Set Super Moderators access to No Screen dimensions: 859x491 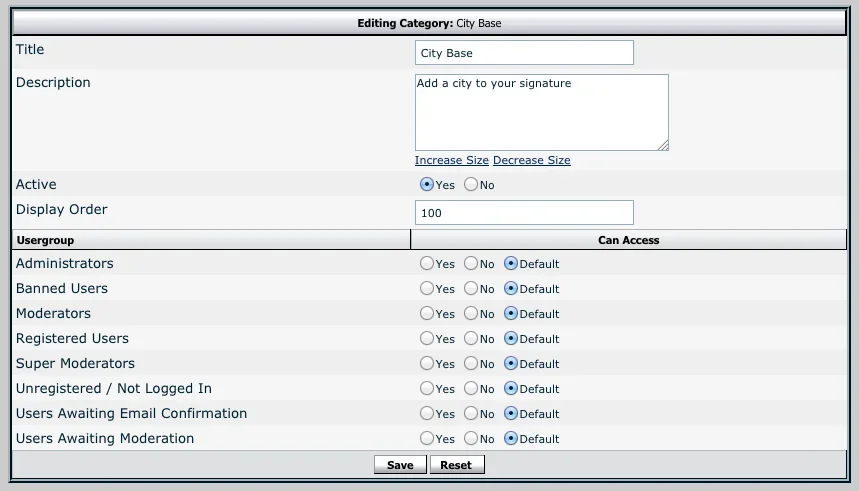(x=470, y=364)
